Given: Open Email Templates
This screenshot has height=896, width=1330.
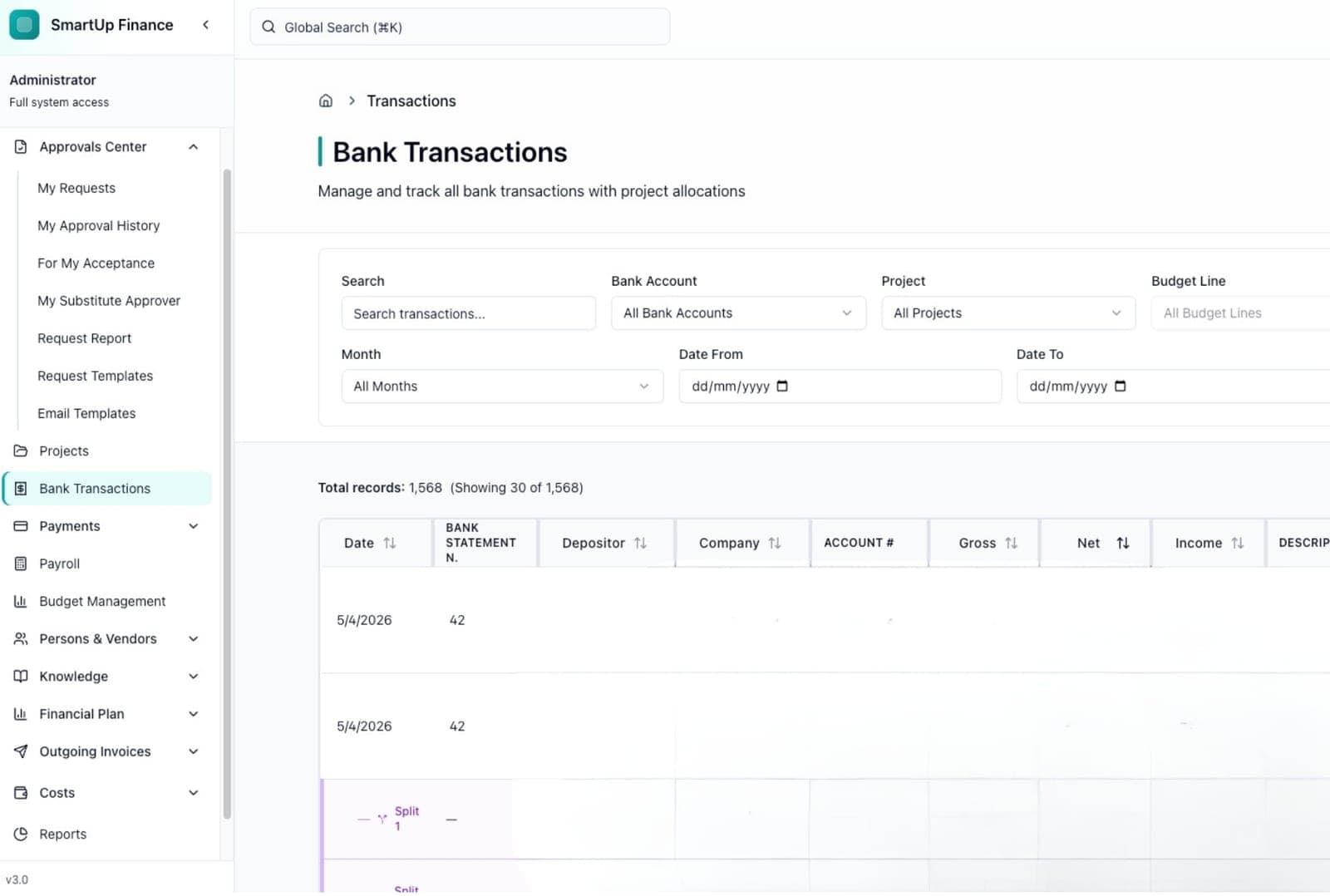Looking at the screenshot, I should (86, 414).
